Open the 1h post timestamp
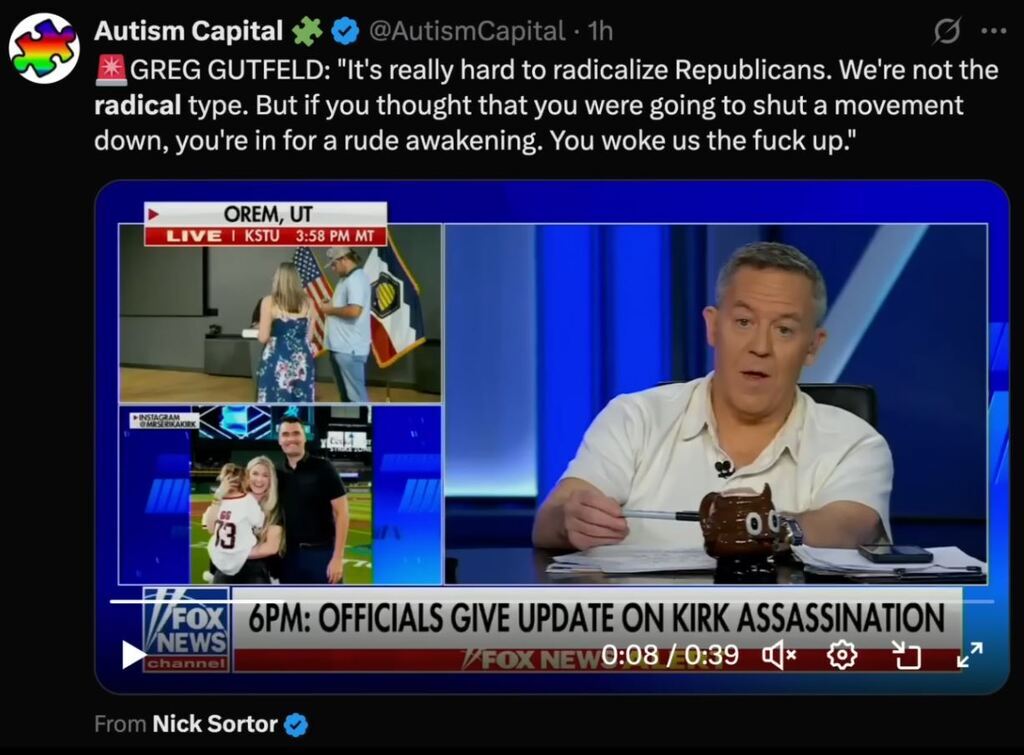Viewport: 1024px width, 755px height. (x=600, y=31)
